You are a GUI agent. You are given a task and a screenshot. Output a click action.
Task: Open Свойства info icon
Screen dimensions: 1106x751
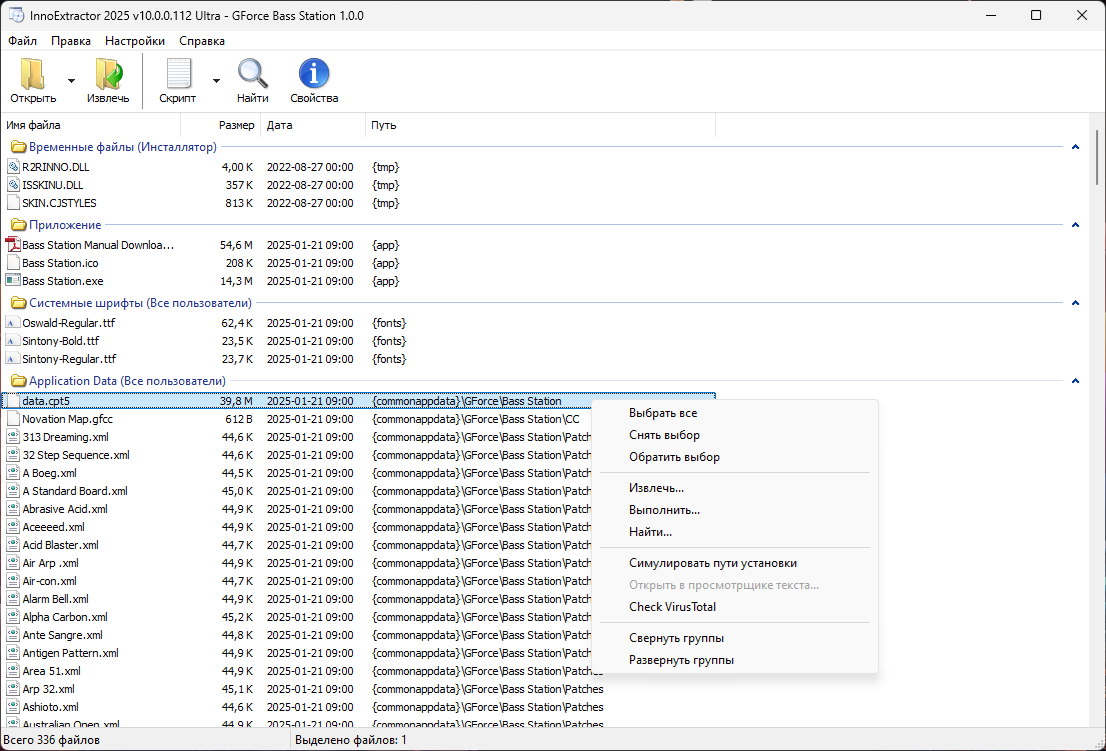point(314,74)
